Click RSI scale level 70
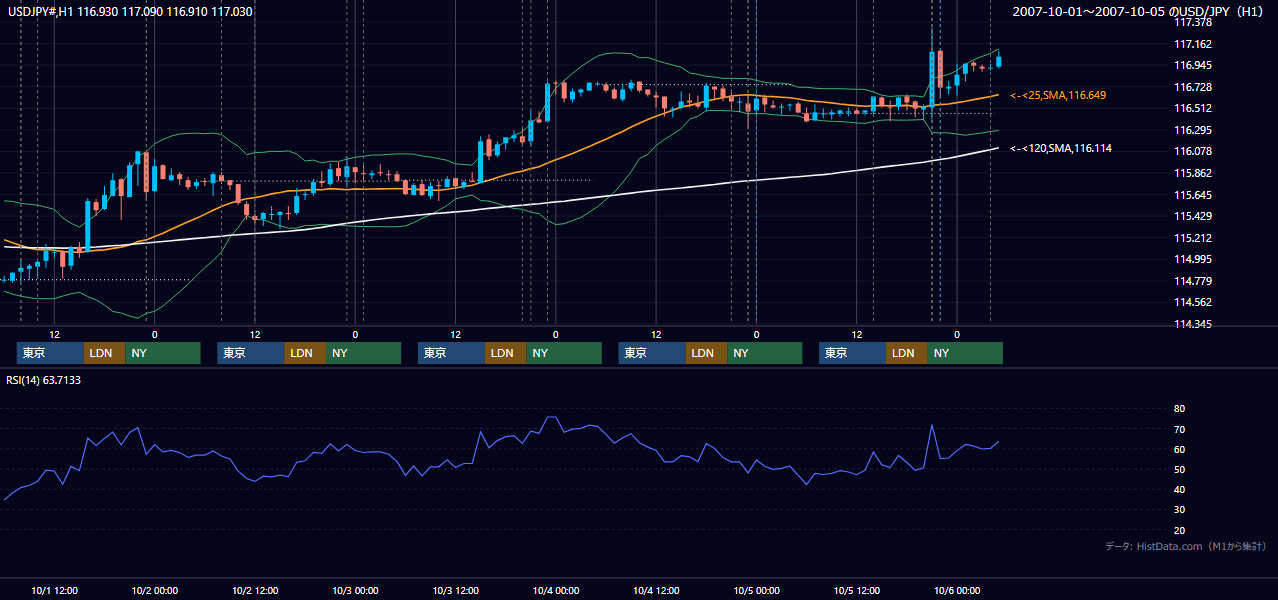The width and height of the screenshot is (1278, 600). [x=1179, y=429]
